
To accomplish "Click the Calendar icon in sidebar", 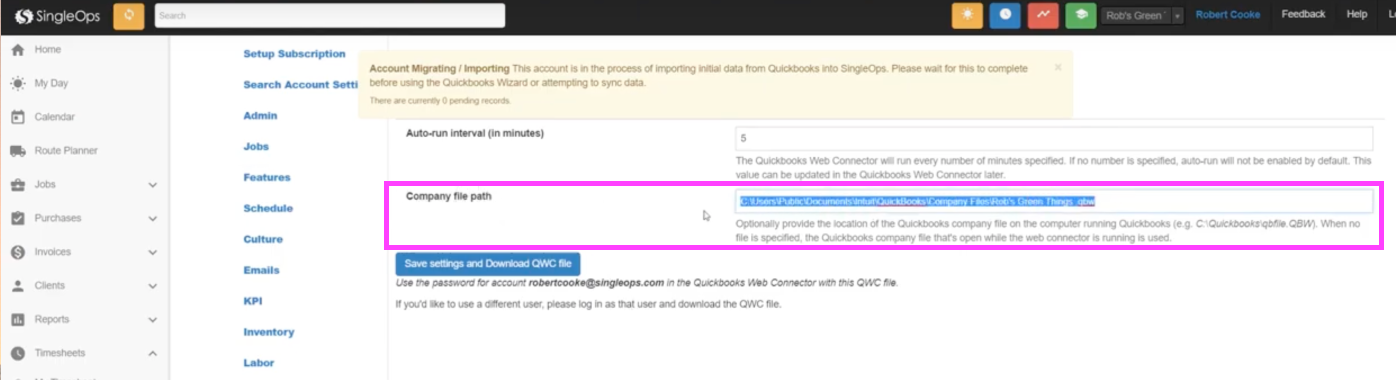I will tap(17, 117).
